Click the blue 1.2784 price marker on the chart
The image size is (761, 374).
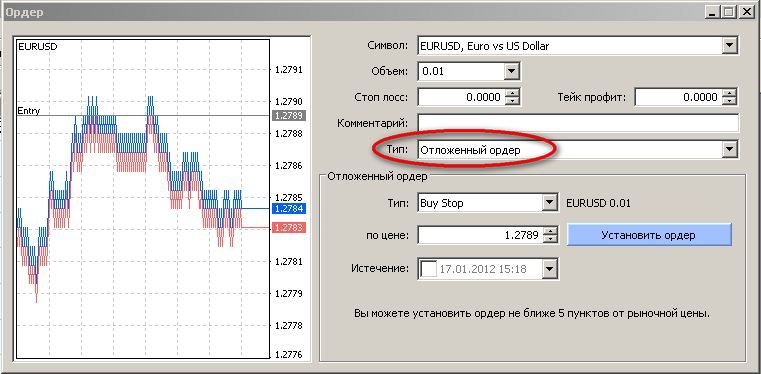289,209
